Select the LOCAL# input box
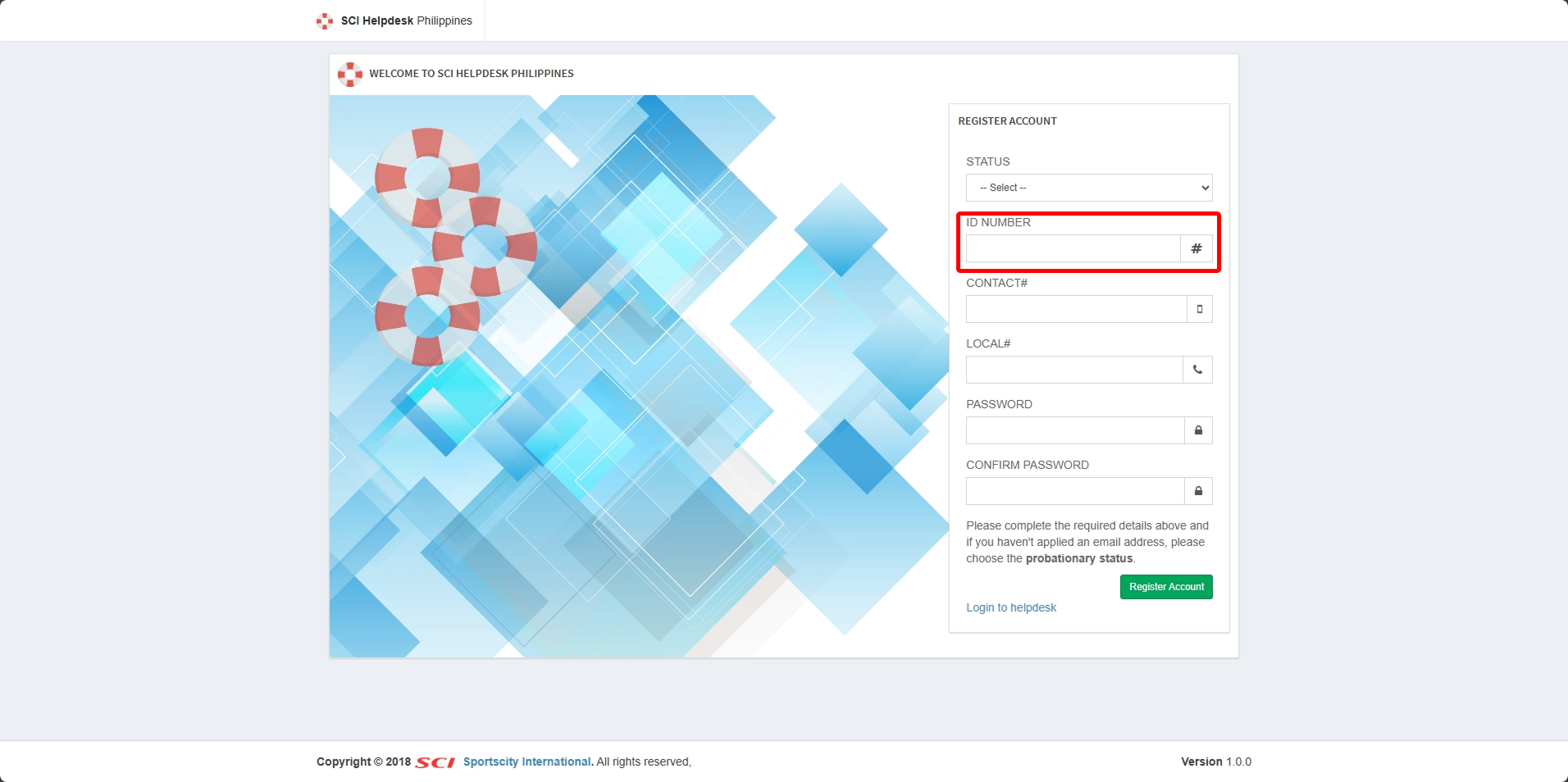Image resolution: width=1568 pixels, height=782 pixels. (1074, 370)
